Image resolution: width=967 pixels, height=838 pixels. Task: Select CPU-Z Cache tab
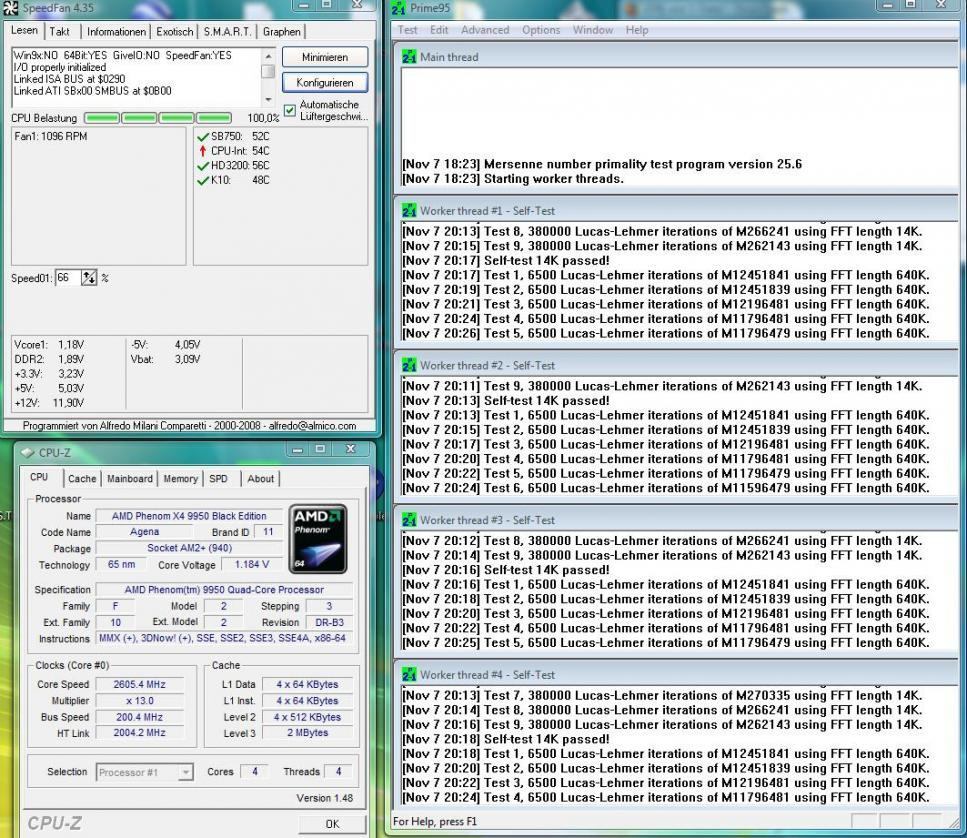click(82, 479)
